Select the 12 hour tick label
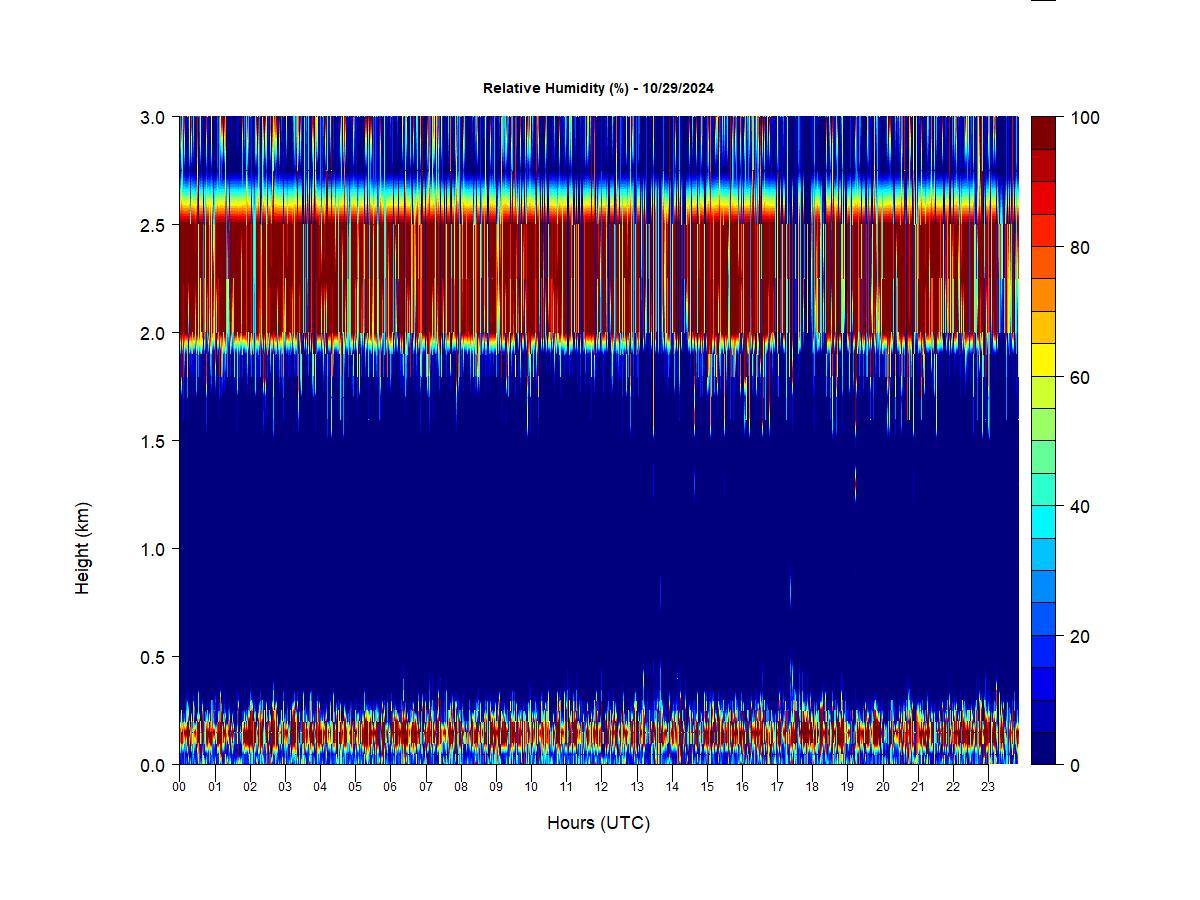This screenshot has width=1200, height=900. (601, 787)
